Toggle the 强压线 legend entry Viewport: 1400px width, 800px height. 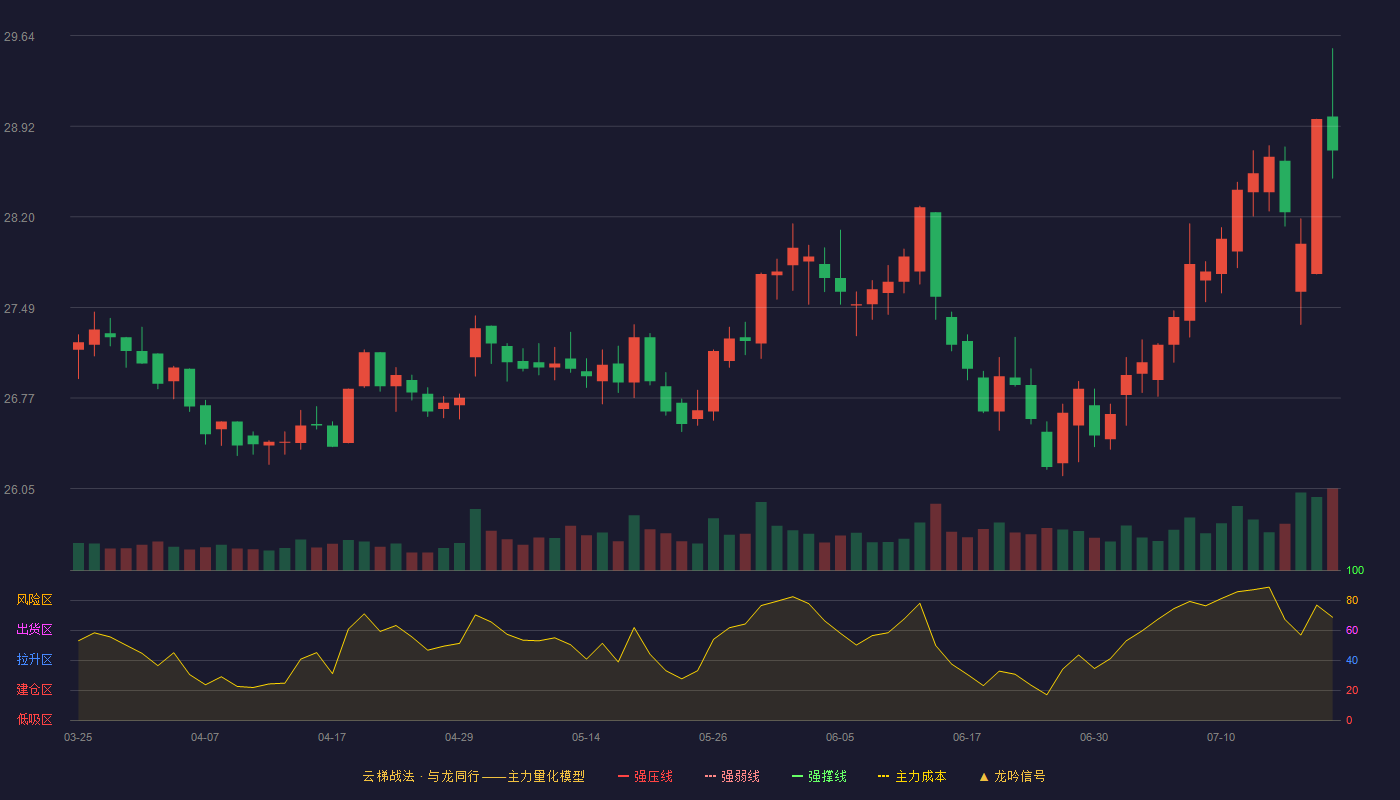645,776
